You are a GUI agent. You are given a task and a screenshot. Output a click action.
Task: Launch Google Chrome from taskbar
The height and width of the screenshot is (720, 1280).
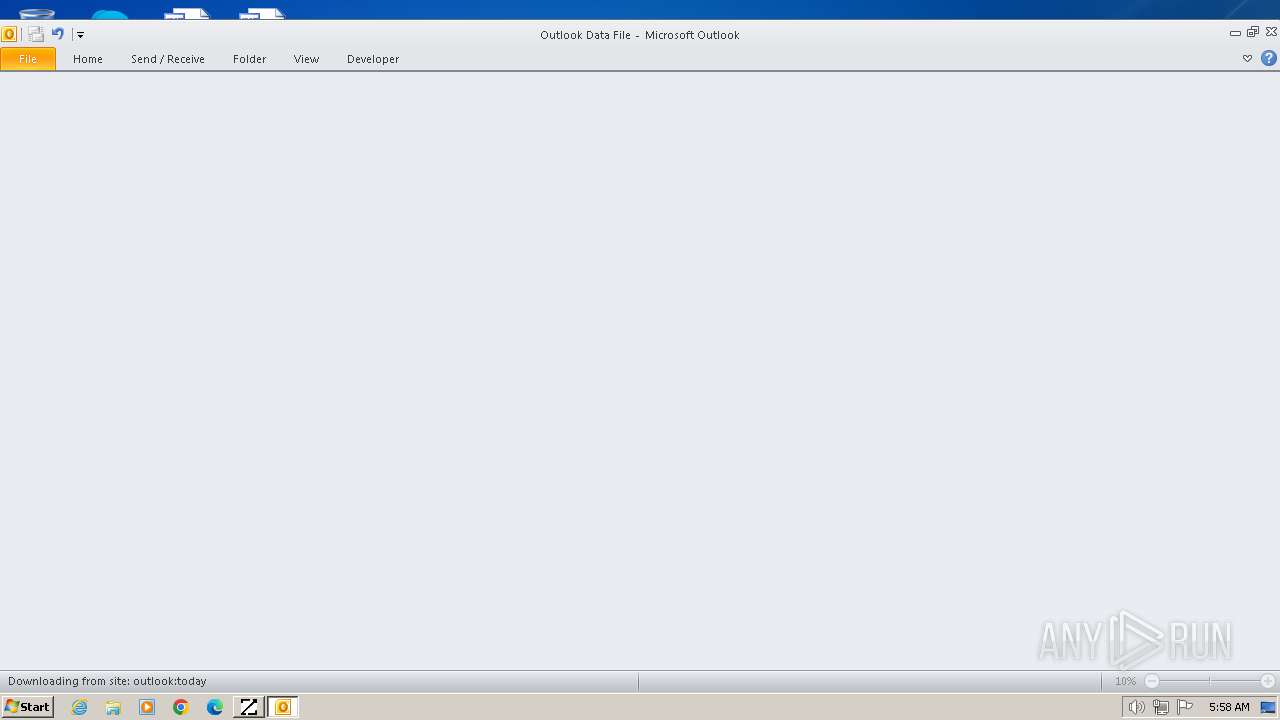[181, 707]
